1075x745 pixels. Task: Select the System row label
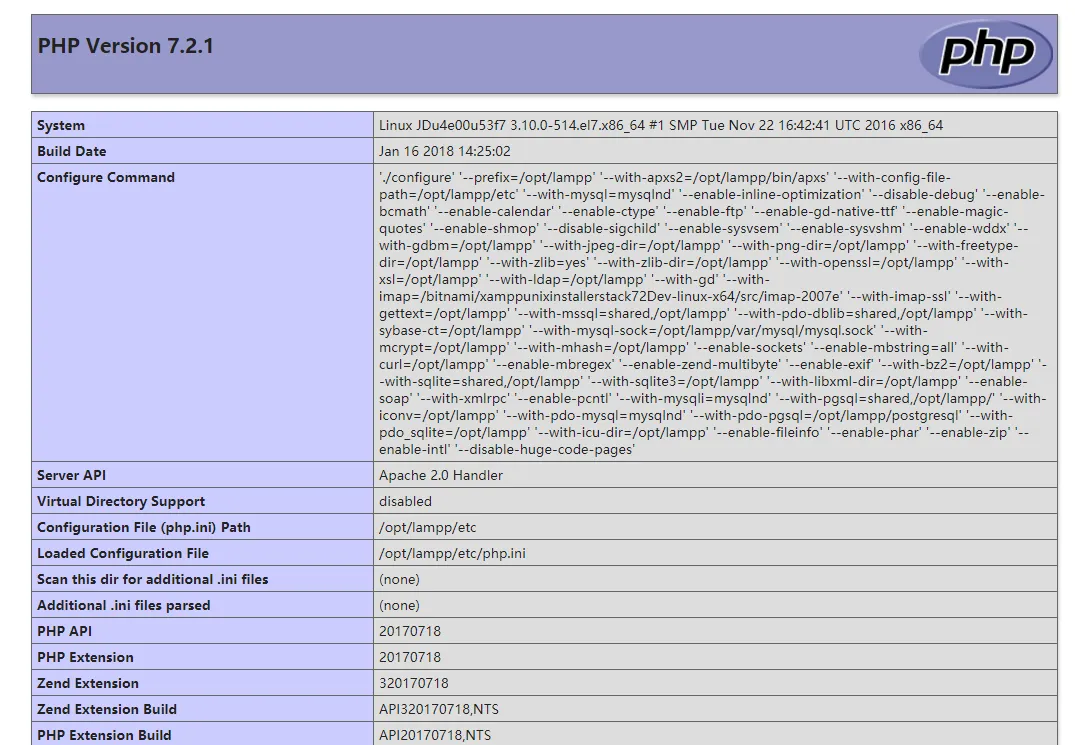(61, 125)
